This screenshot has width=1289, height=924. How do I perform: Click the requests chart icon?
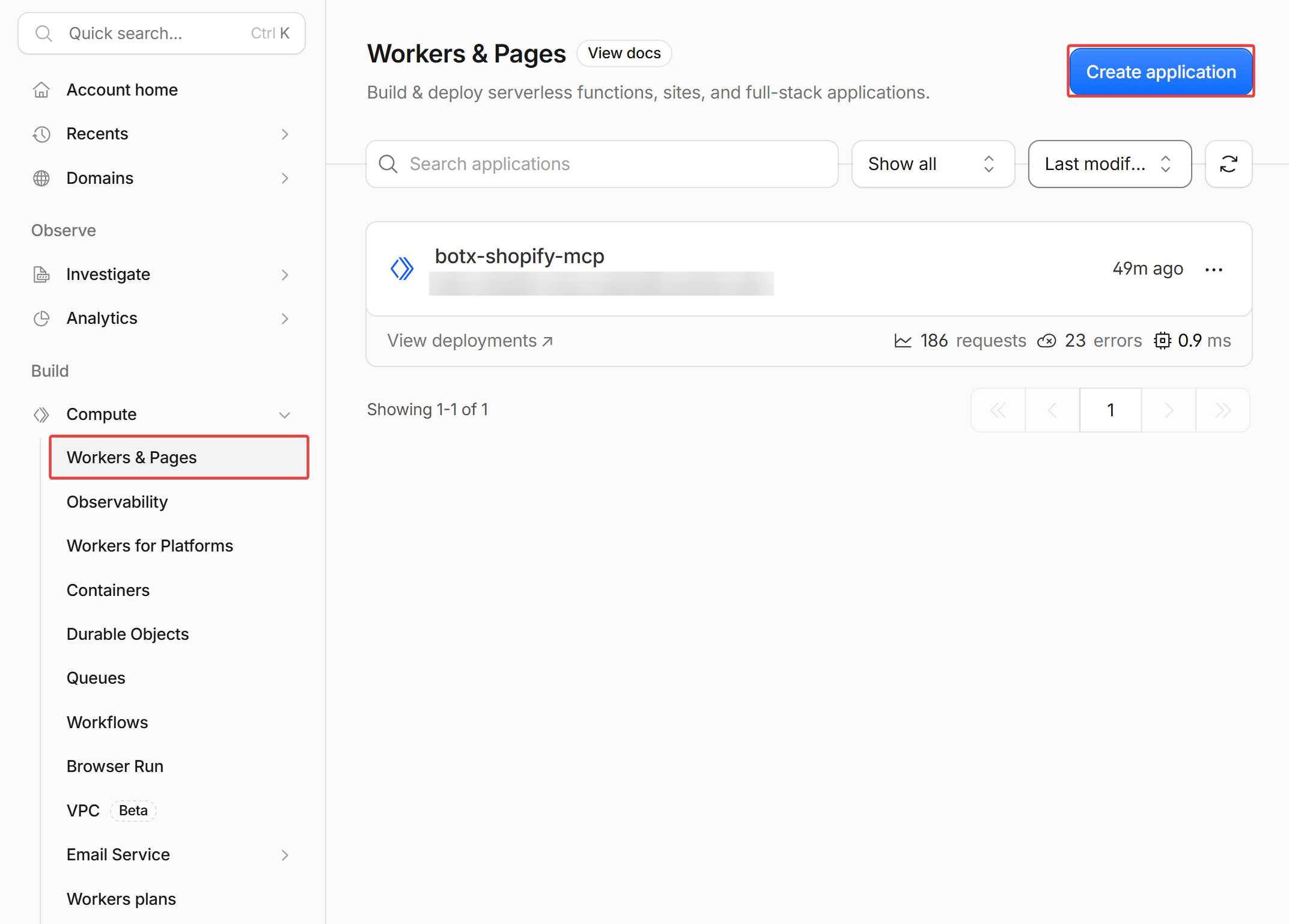click(903, 341)
